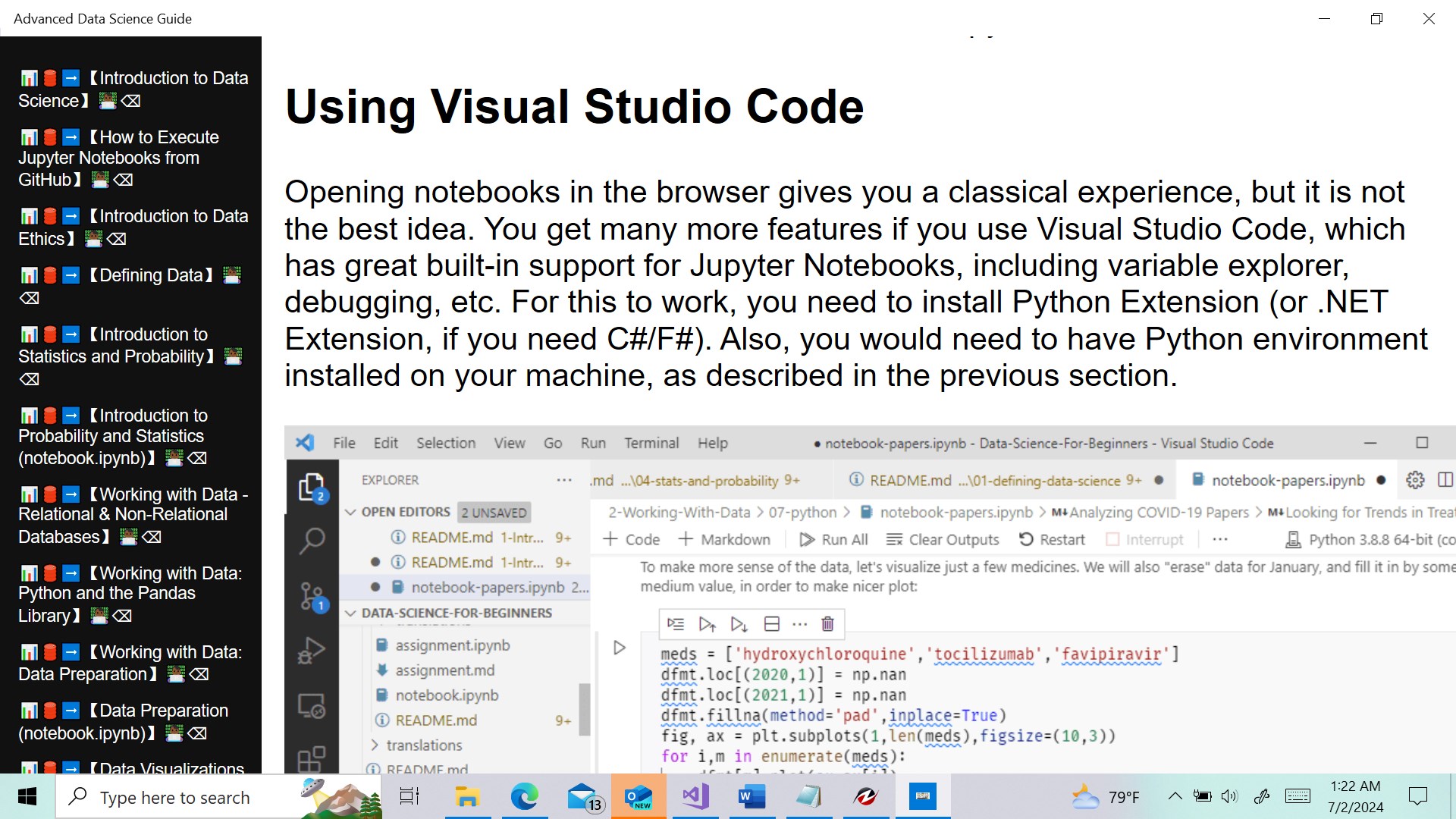Open the Action Center notifications icon
This screenshot has width=1456, height=819.
point(1417,796)
